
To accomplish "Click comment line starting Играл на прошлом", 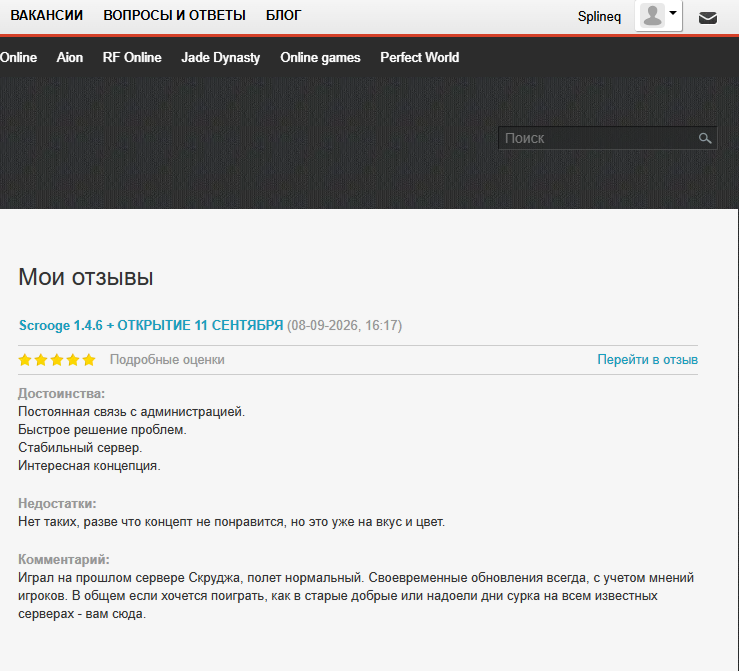I will (x=356, y=578).
